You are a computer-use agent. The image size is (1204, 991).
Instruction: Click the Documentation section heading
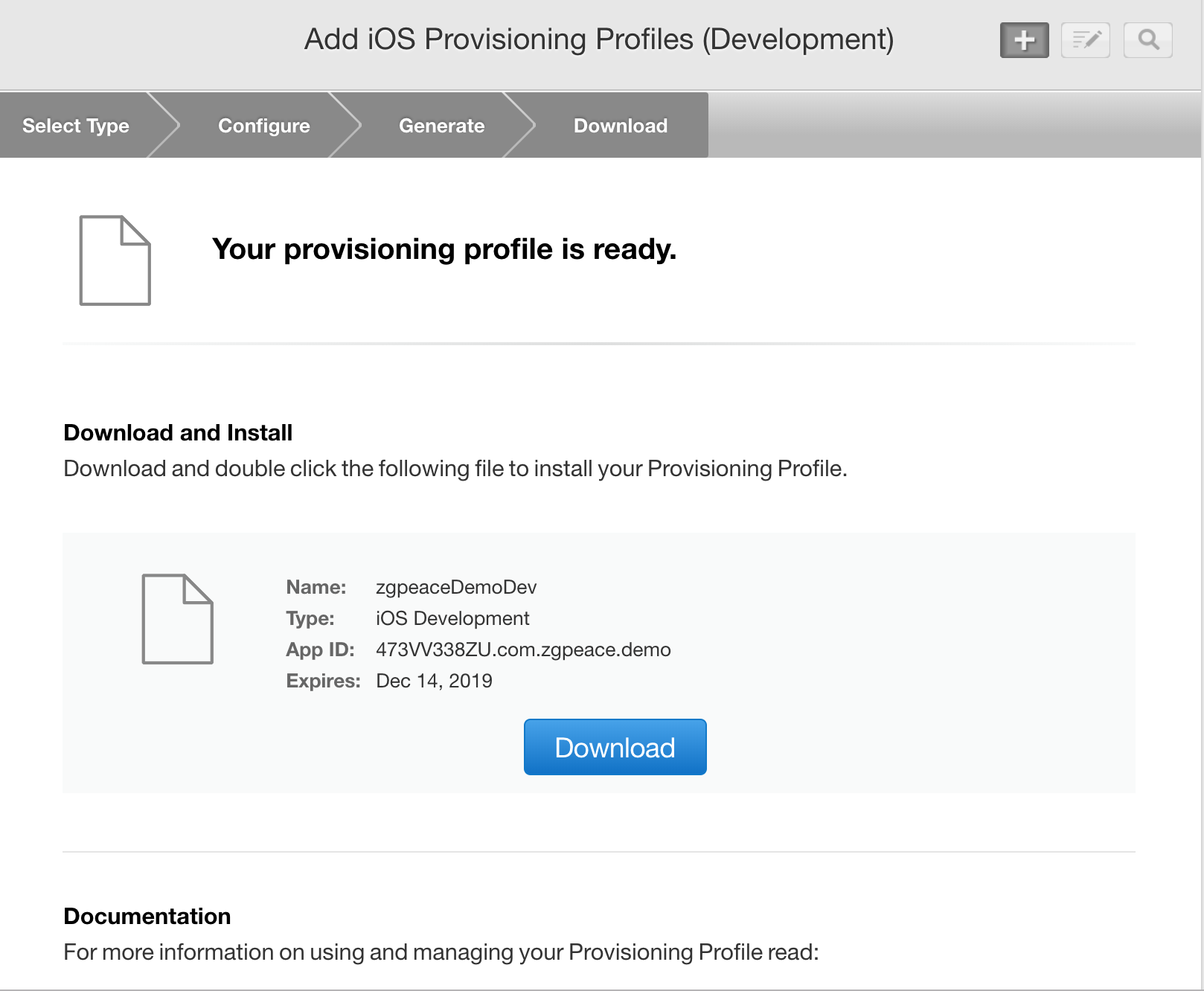pyautogui.click(x=147, y=916)
